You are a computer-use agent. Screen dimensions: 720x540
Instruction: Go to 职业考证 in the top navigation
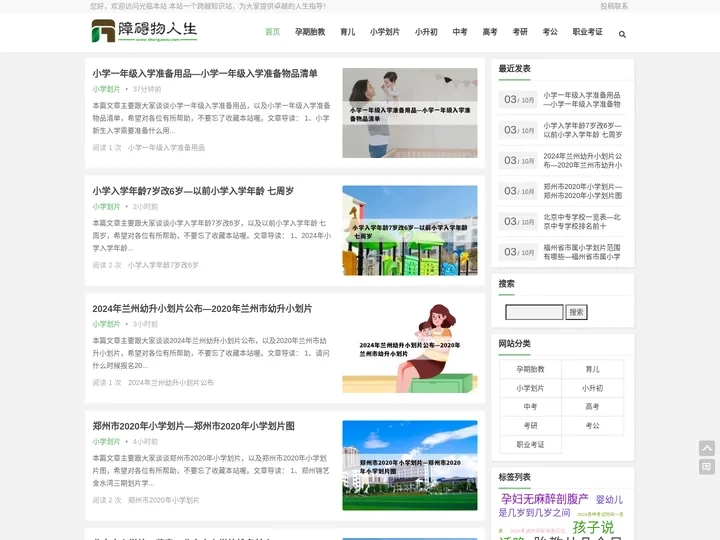(587, 32)
